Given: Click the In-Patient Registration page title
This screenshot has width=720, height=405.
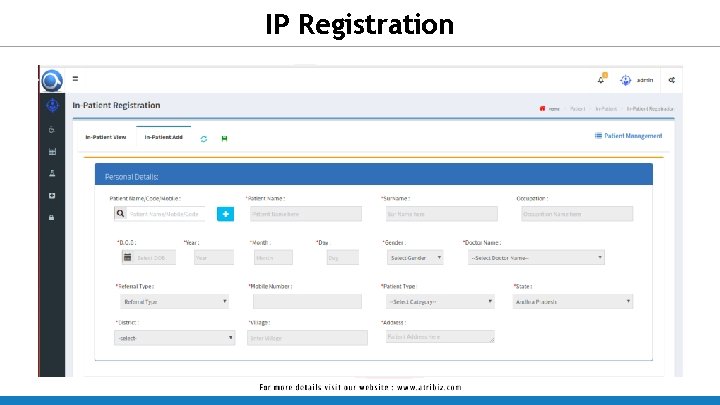Looking at the screenshot, I should click(116, 105).
